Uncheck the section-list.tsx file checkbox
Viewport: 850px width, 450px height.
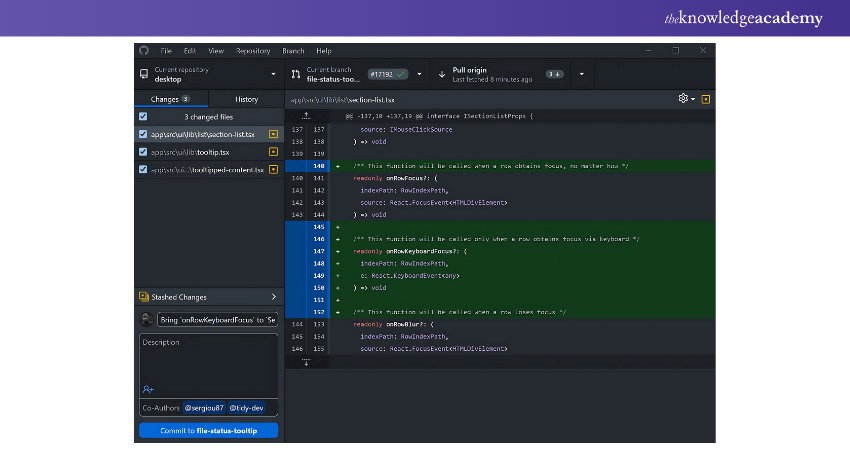pyautogui.click(x=143, y=134)
